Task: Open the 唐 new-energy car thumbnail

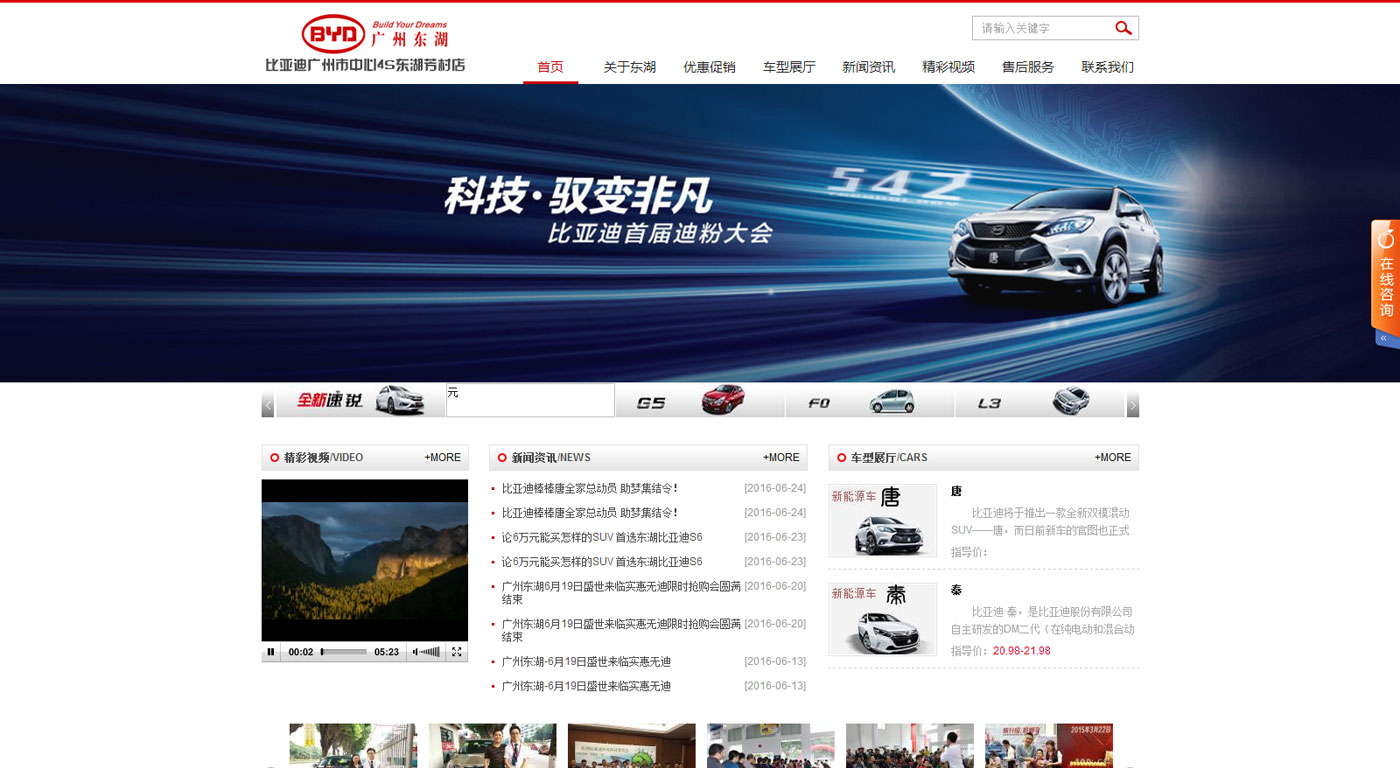Action: [883, 521]
